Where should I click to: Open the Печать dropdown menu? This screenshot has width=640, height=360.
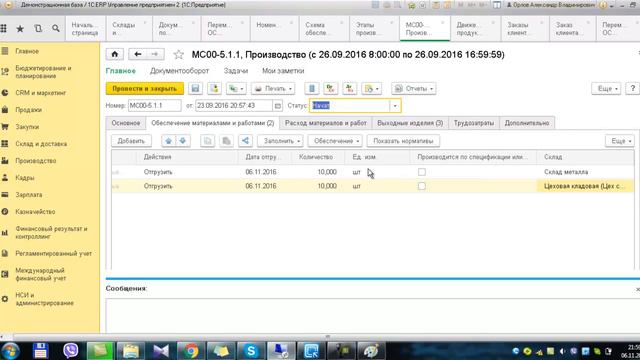point(273,89)
